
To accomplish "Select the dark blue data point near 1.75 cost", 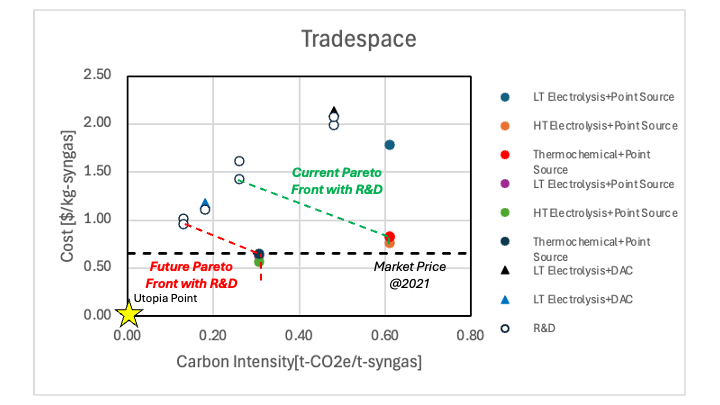I will (x=389, y=145).
